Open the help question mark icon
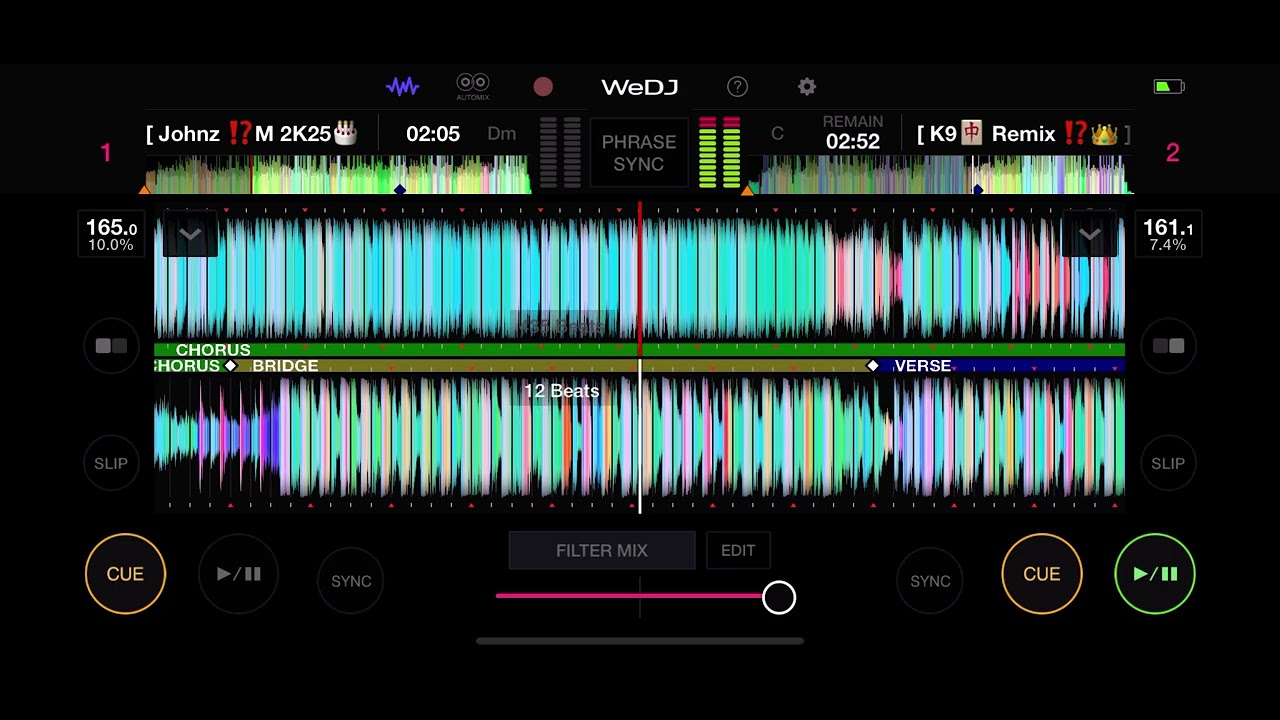The width and height of the screenshot is (1280, 720). pos(737,87)
